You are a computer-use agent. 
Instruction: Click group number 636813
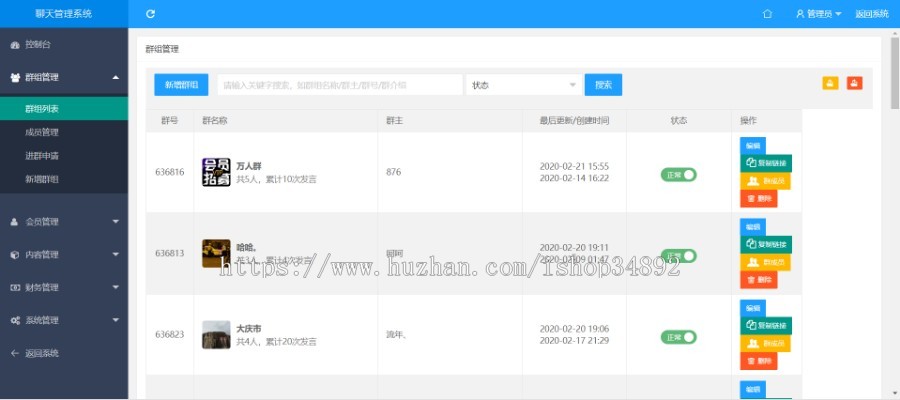coord(170,253)
